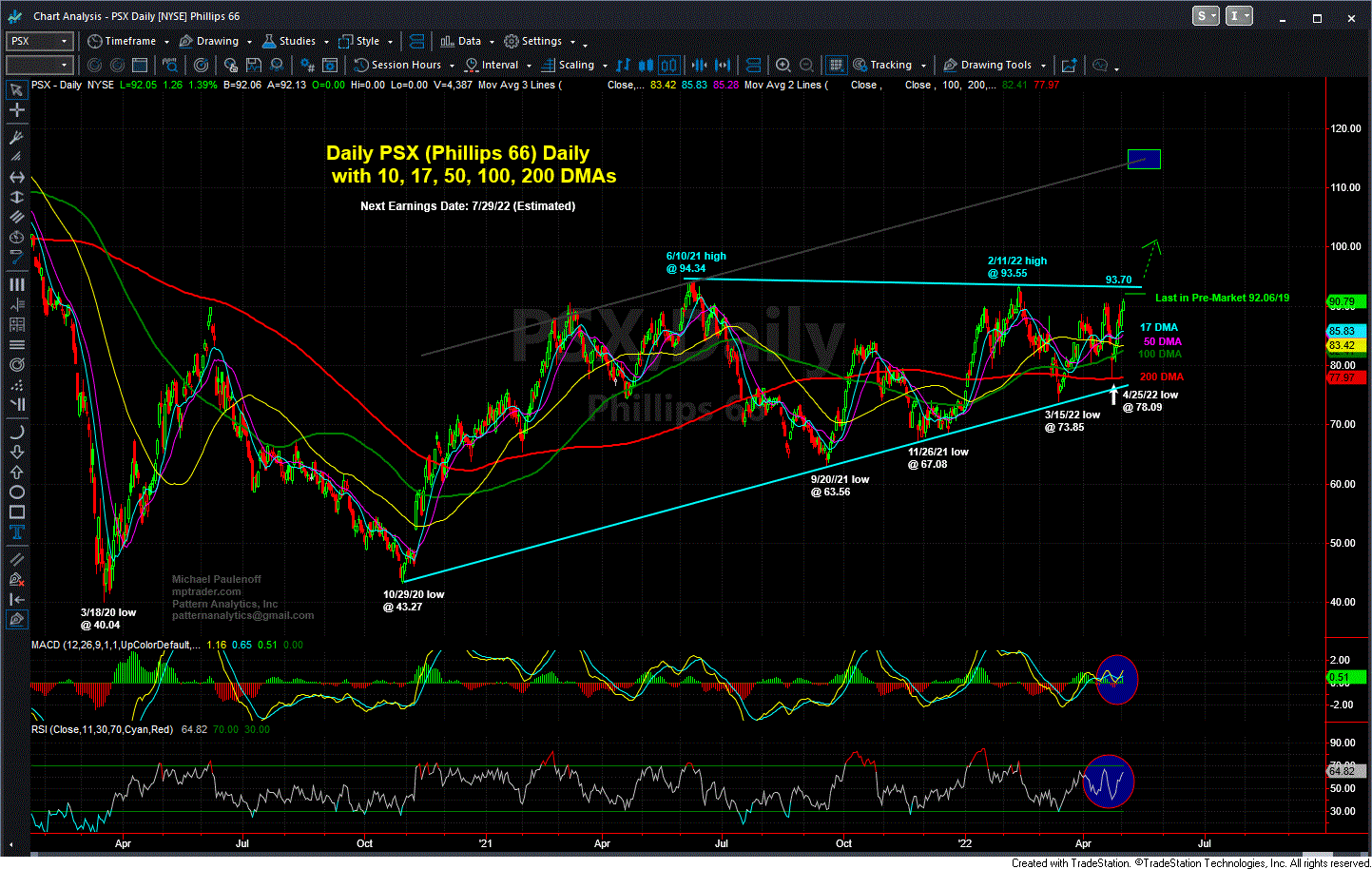This screenshot has width=1372, height=869.
Task: Click the 83.42 yellow price label on axis
Action: pyautogui.click(x=1345, y=345)
